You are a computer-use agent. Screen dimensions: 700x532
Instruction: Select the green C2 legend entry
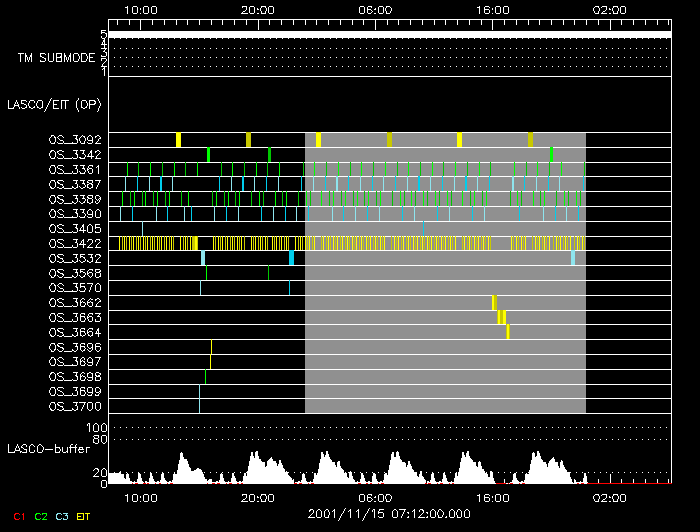point(40,515)
